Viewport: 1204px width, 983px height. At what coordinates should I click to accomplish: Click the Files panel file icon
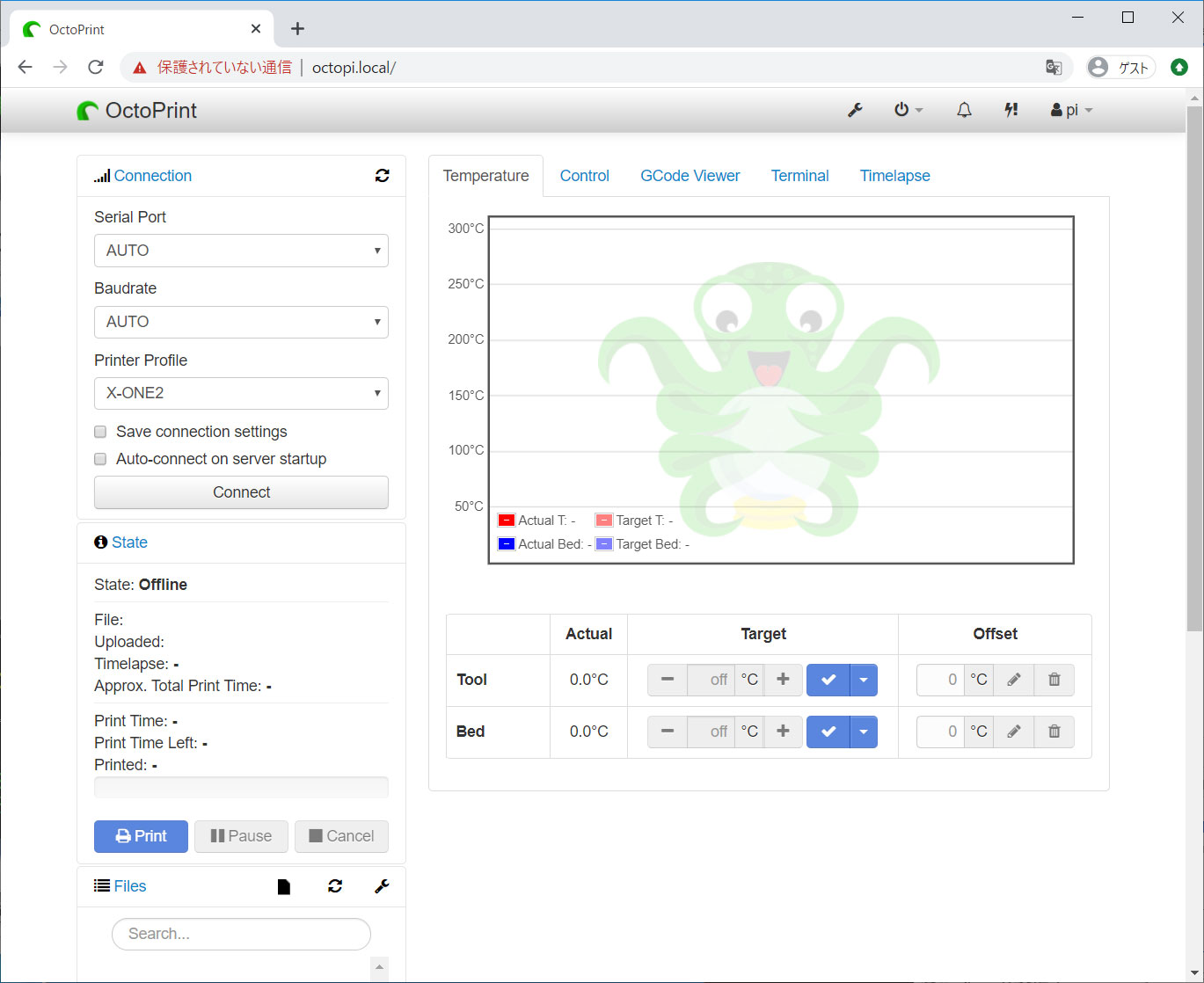click(284, 886)
